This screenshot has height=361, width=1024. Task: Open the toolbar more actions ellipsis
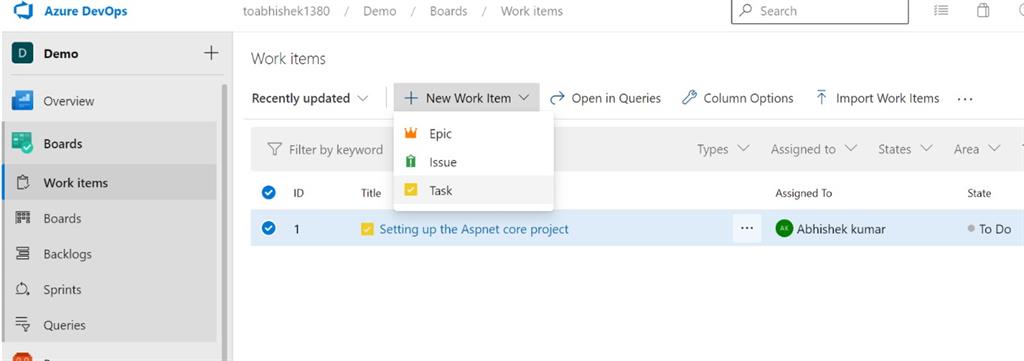click(x=965, y=99)
